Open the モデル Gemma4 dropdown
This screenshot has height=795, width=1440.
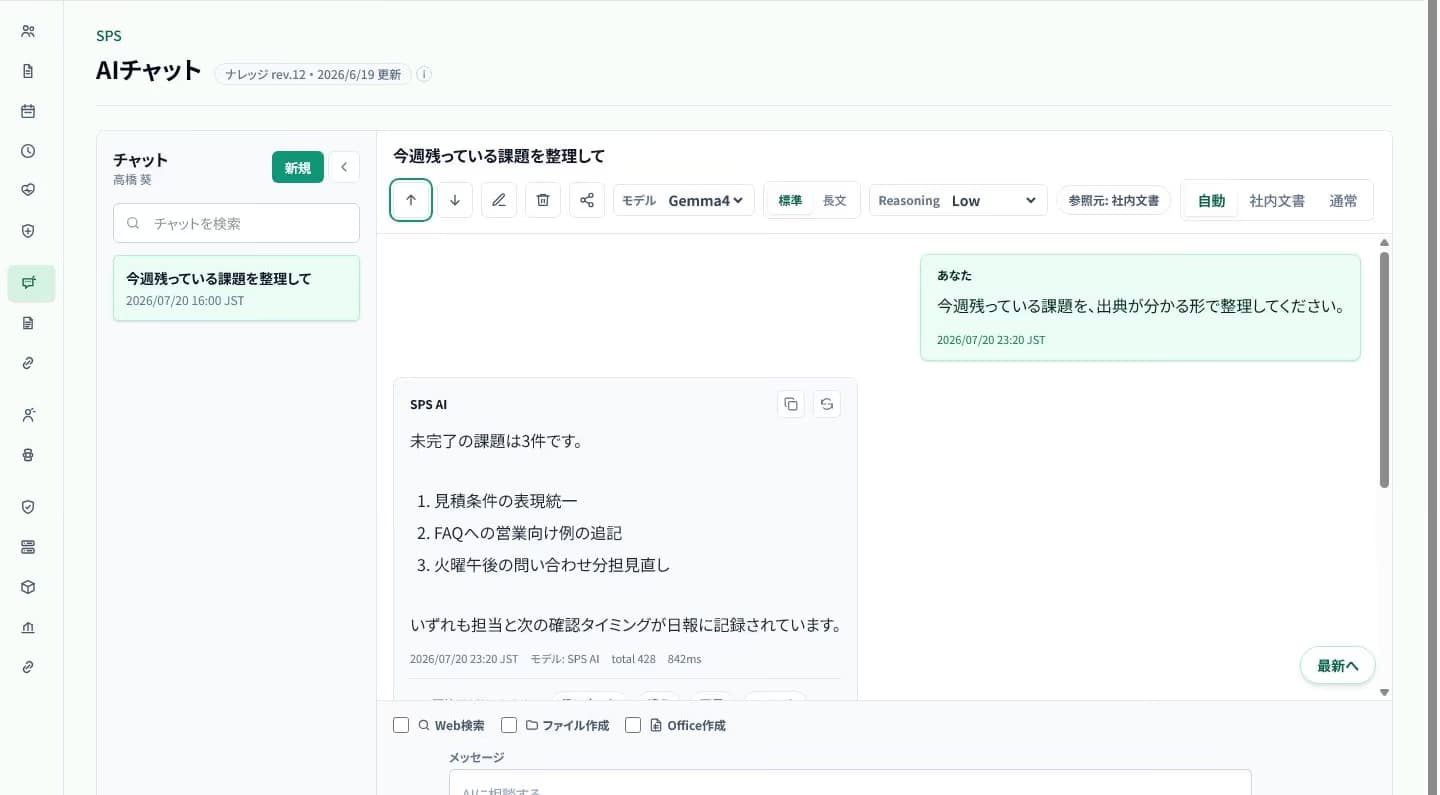pyautogui.click(x=684, y=200)
